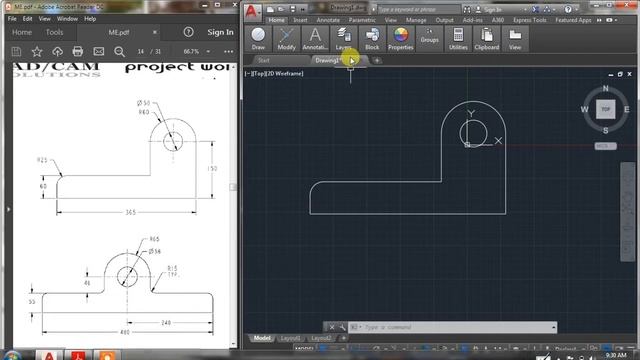Click Sign In in Acrobat Reader
This screenshot has height=360, width=640.
click(x=220, y=32)
